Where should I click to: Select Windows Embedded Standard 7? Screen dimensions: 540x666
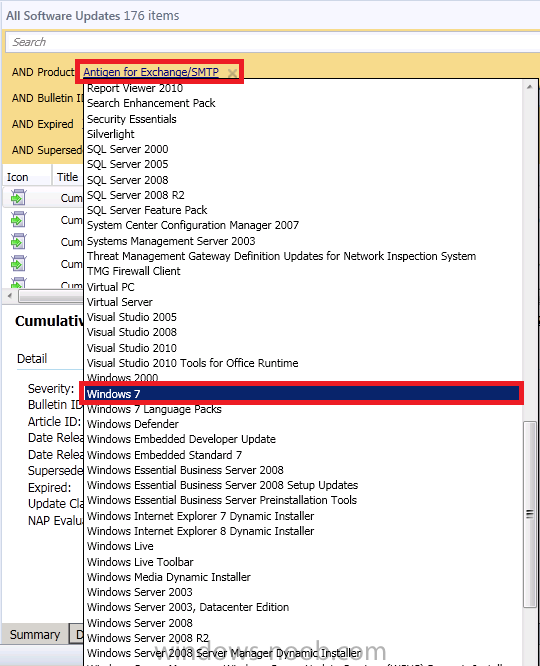click(164, 455)
